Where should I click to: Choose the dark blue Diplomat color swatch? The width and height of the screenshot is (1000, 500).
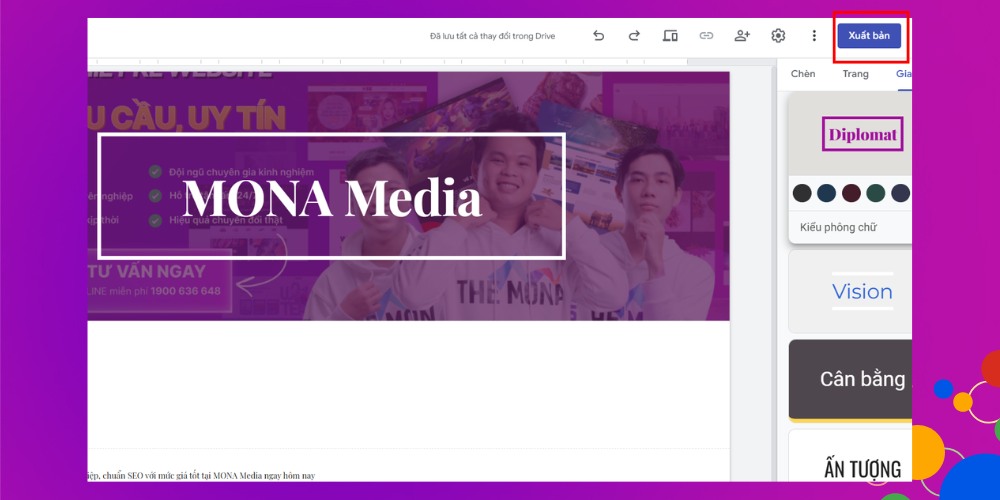click(x=827, y=193)
